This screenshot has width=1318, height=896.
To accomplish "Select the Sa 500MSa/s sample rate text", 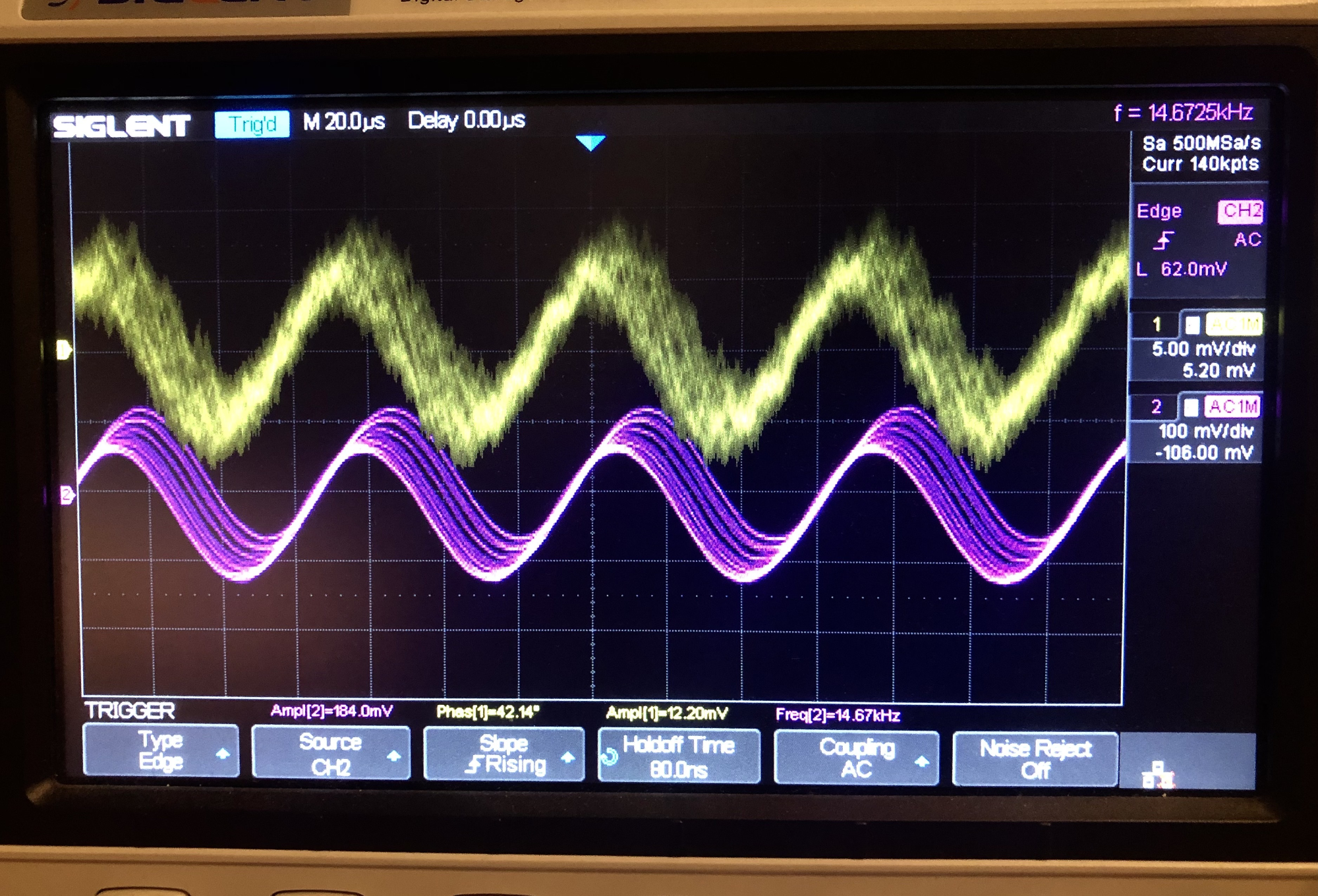I will coord(1201,143).
